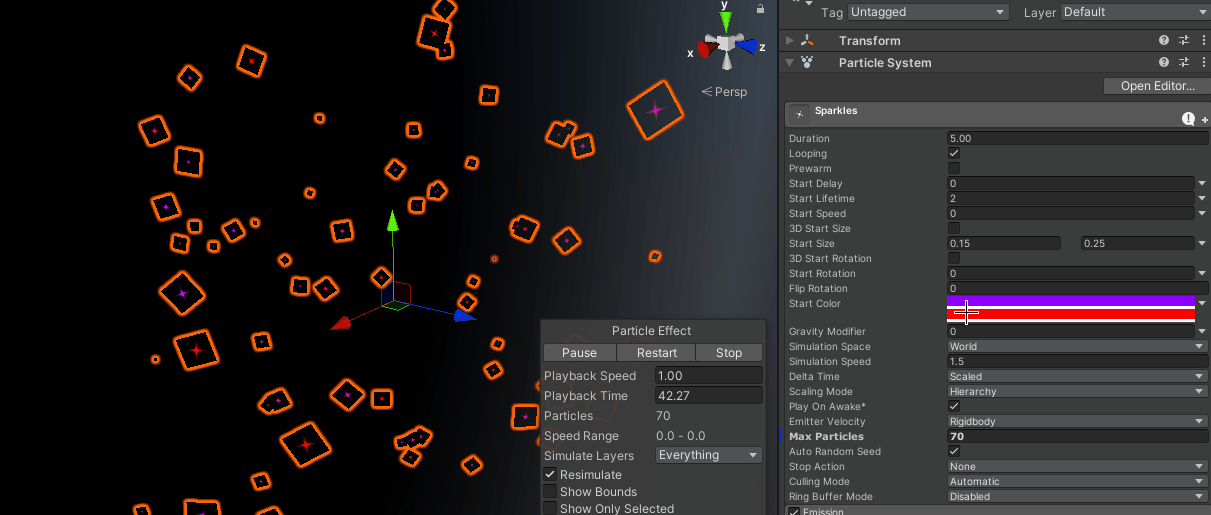This screenshot has height=515, width=1211.
Task: Click the Playback Time input field
Action: click(709, 396)
